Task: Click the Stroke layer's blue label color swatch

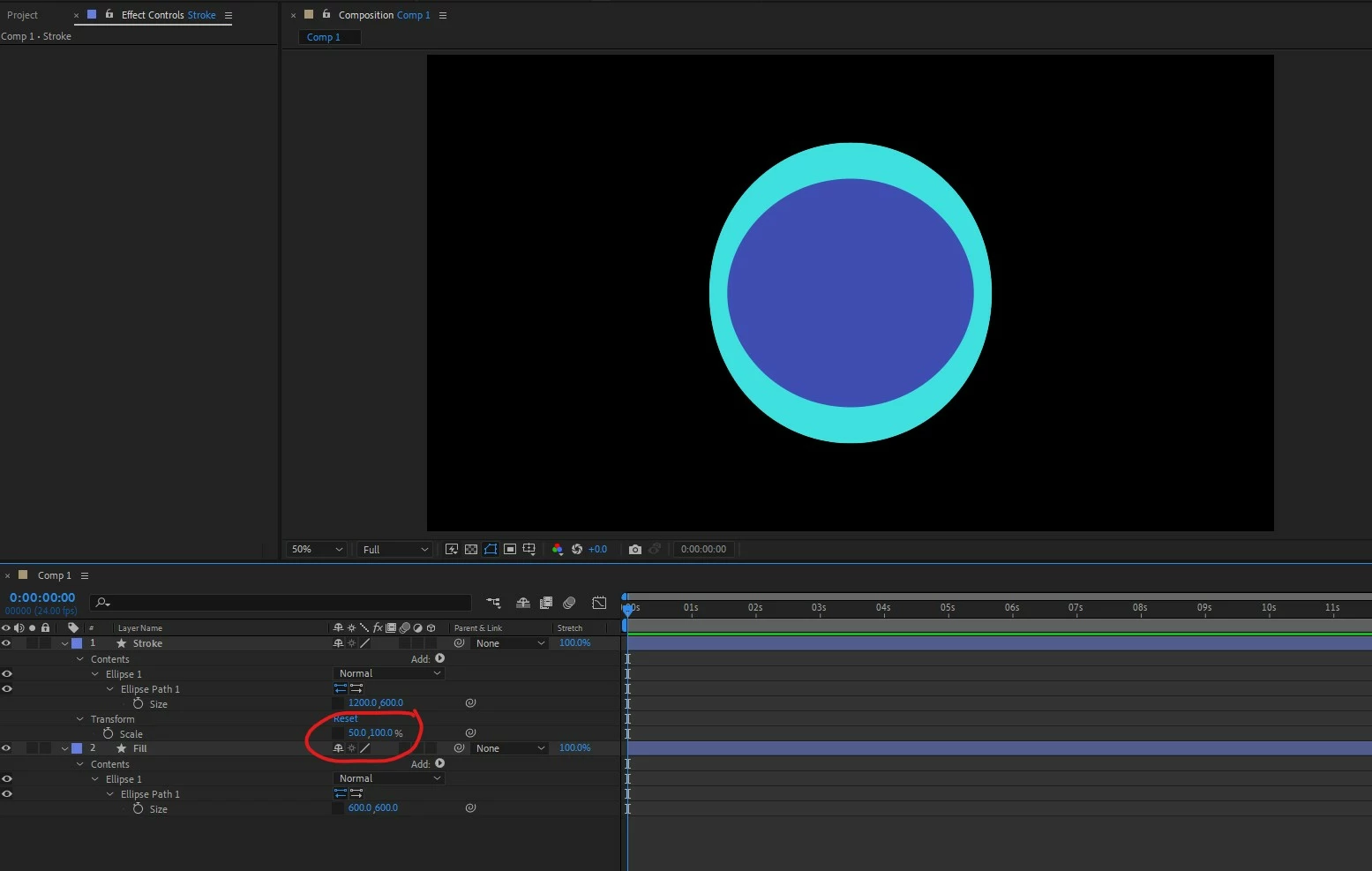Action: (x=77, y=643)
